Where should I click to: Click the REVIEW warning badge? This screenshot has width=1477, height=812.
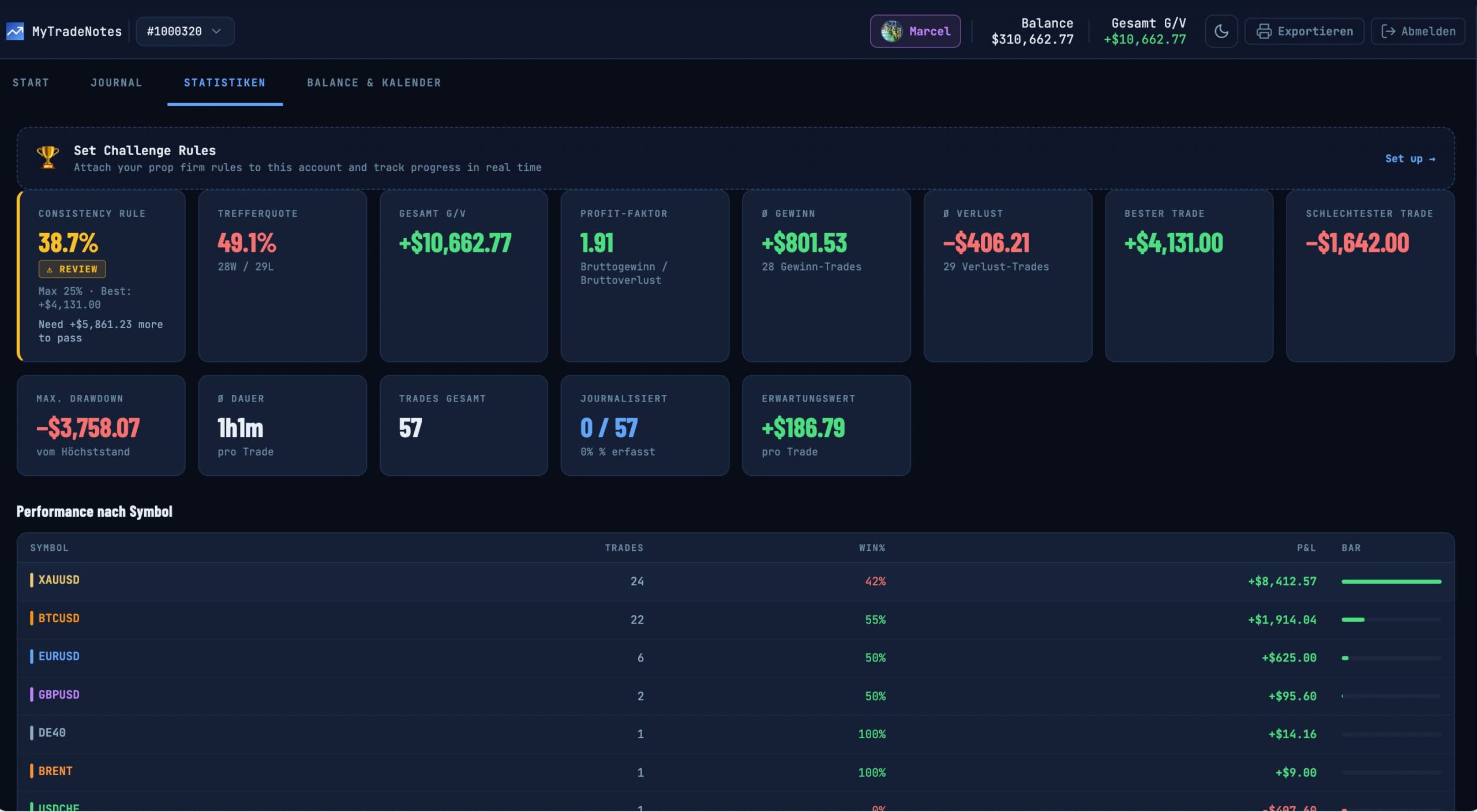(x=72, y=269)
